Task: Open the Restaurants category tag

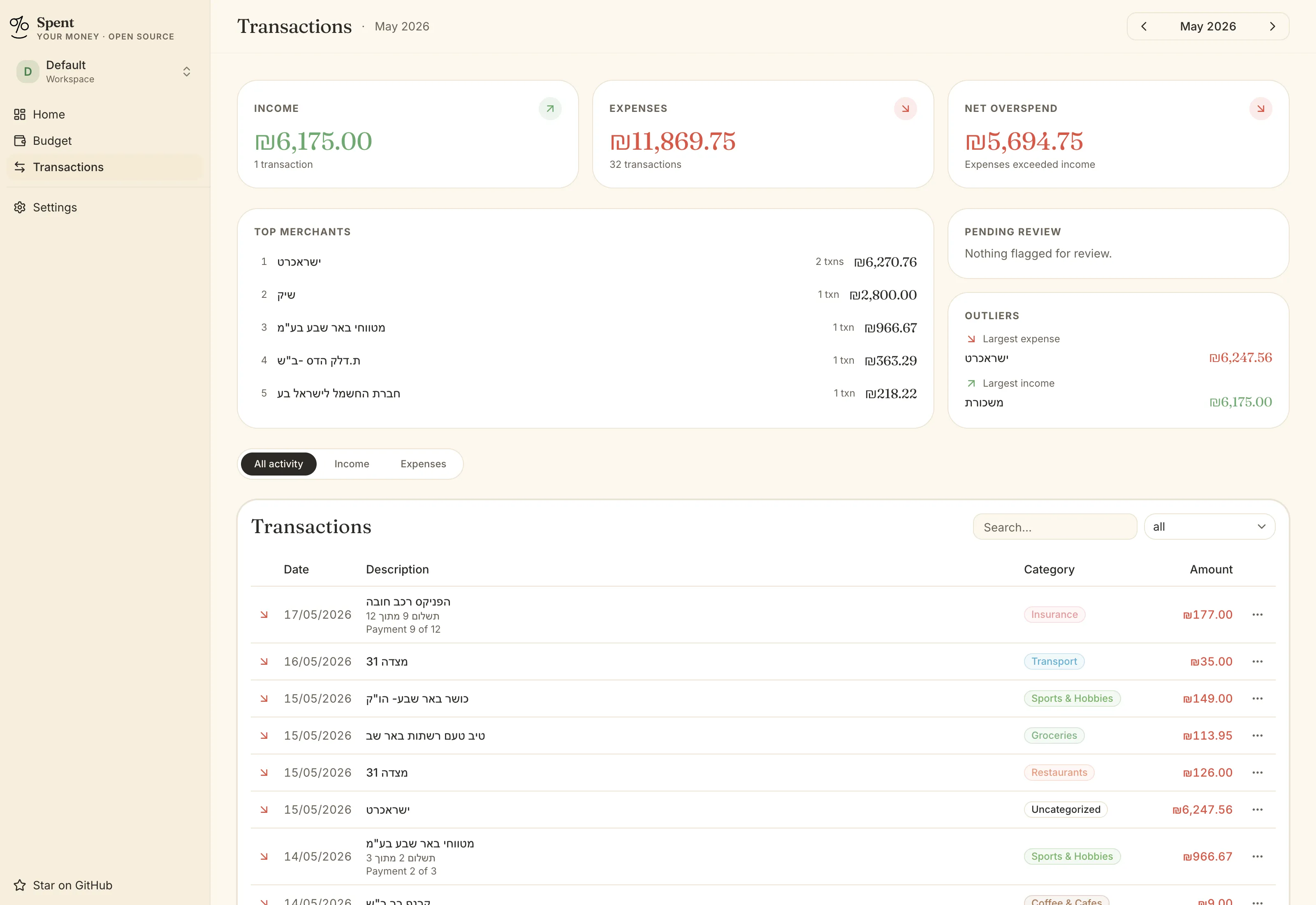Action: [1059, 772]
